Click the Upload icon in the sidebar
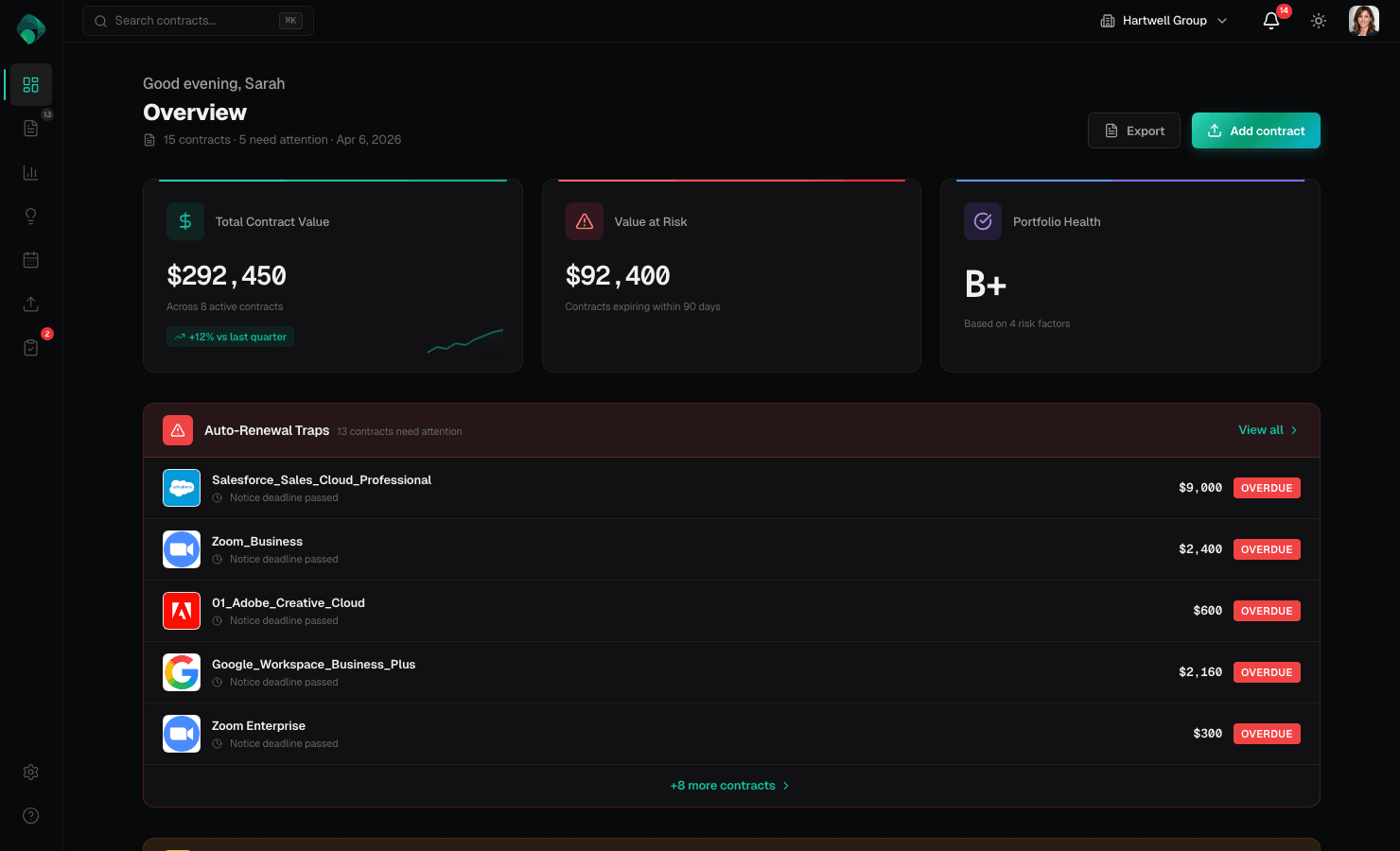Viewport: 1400px width, 851px height. click(x=30, y=304)
